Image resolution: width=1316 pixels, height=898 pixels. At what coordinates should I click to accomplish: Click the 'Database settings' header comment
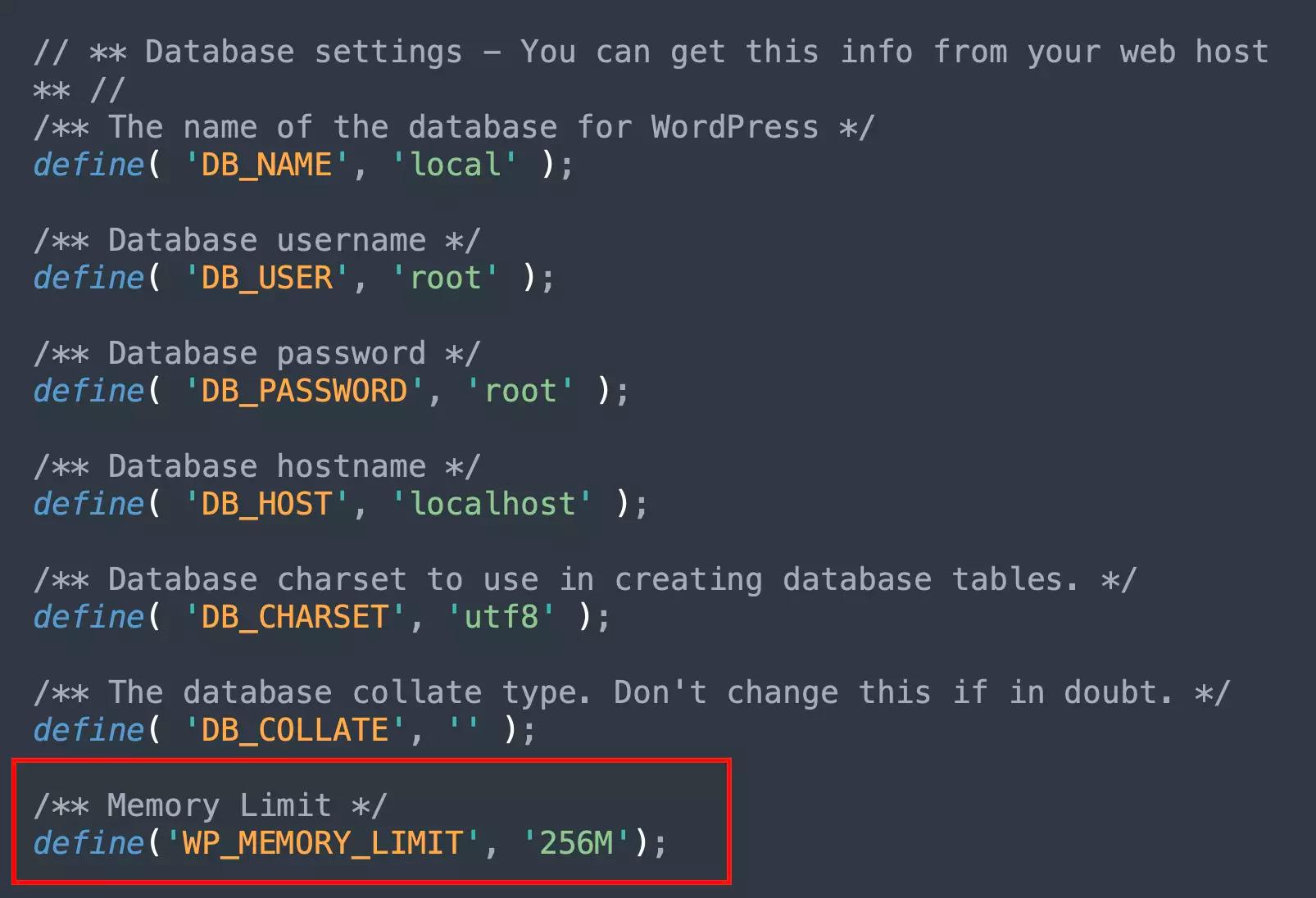tap(651, 52)
